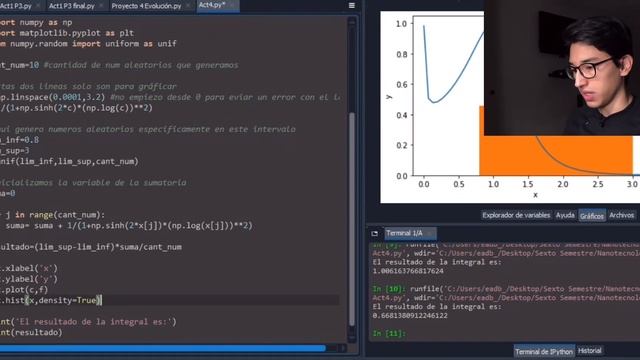
Task: Close the Terminal 1/A console tab
Action: pyautogui.click(x=429, y=233)
